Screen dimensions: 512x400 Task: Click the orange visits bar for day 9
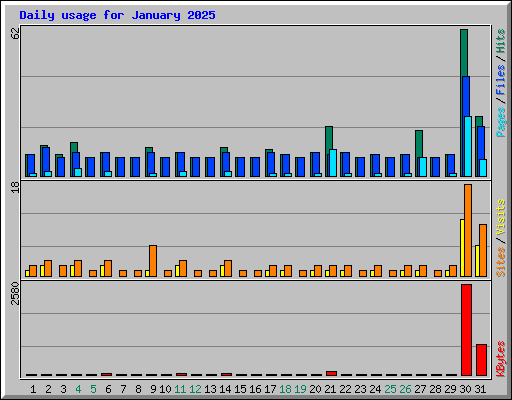(x=153, y=261)
